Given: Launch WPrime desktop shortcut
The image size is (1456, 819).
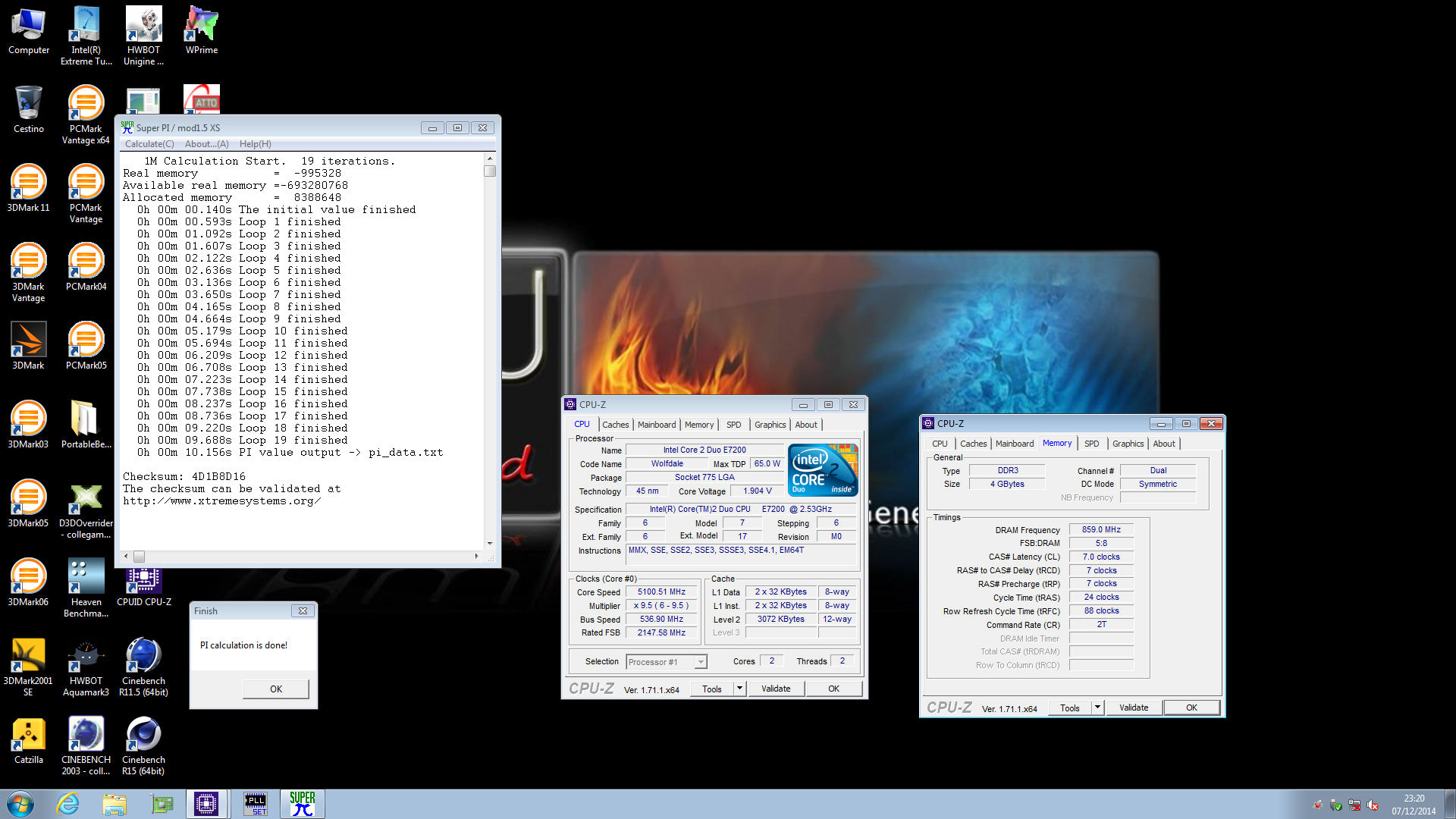Looking at the screenshot, I should coord(201,31).
